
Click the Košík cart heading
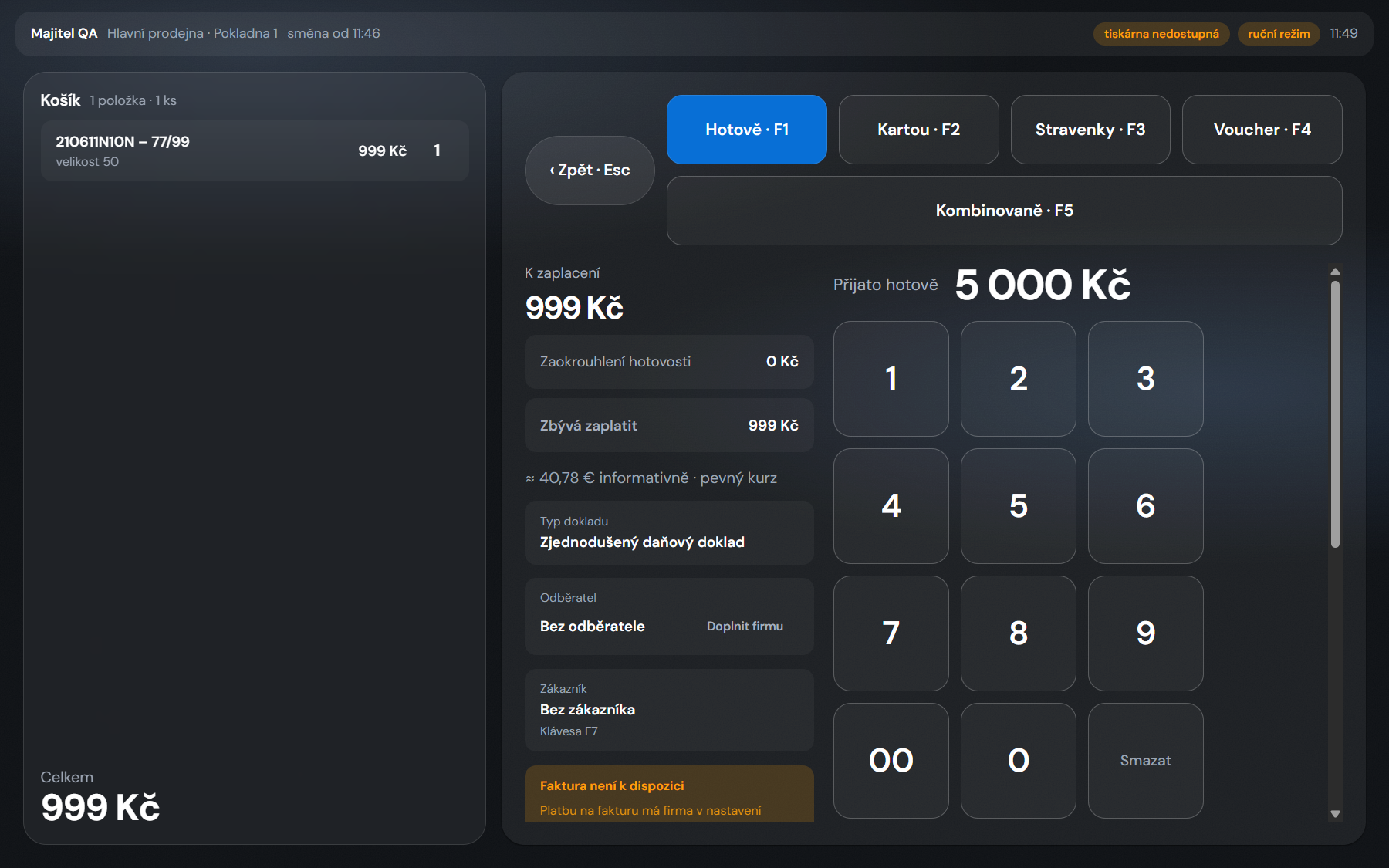click(60, 100)
